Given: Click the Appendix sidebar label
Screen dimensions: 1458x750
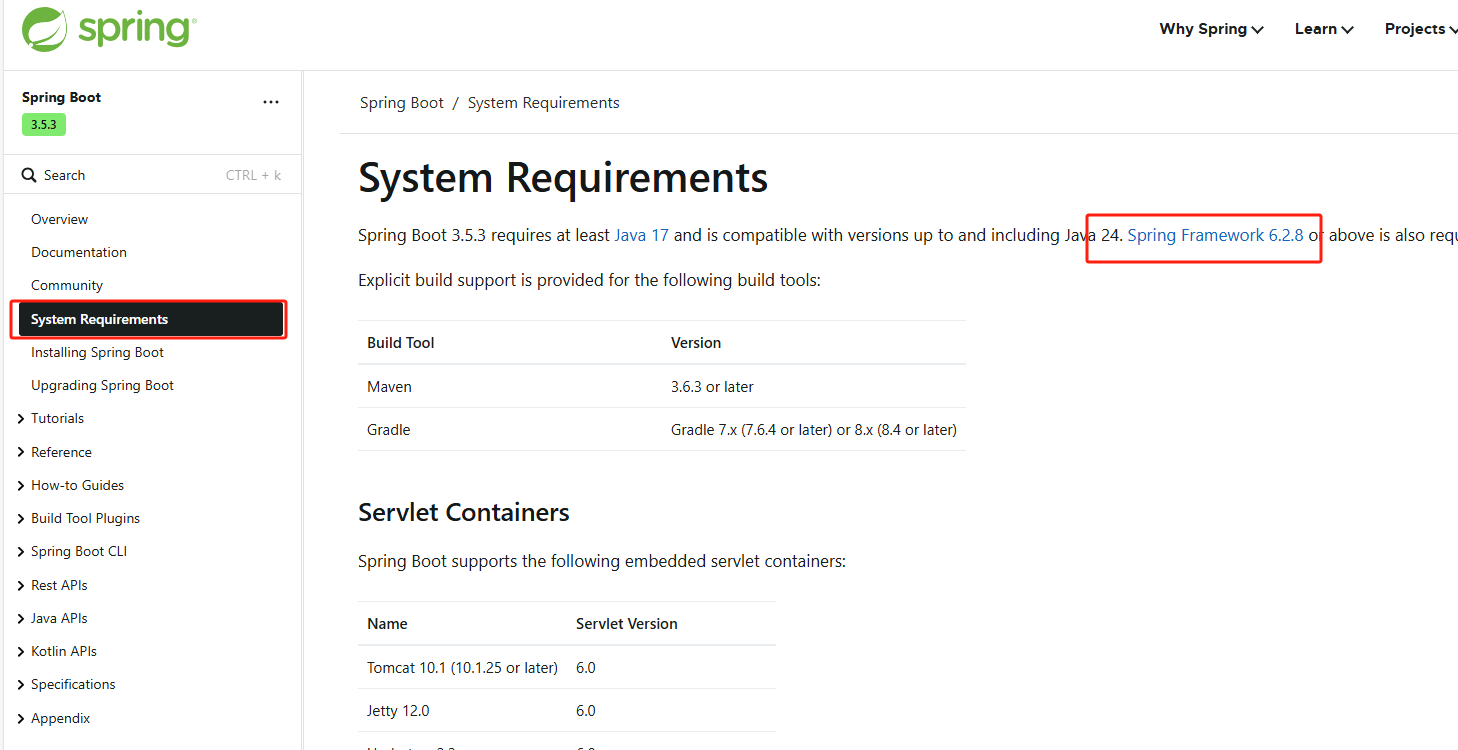Looking at the screenshot, I should pyautogui.click(x=60, y=718).
